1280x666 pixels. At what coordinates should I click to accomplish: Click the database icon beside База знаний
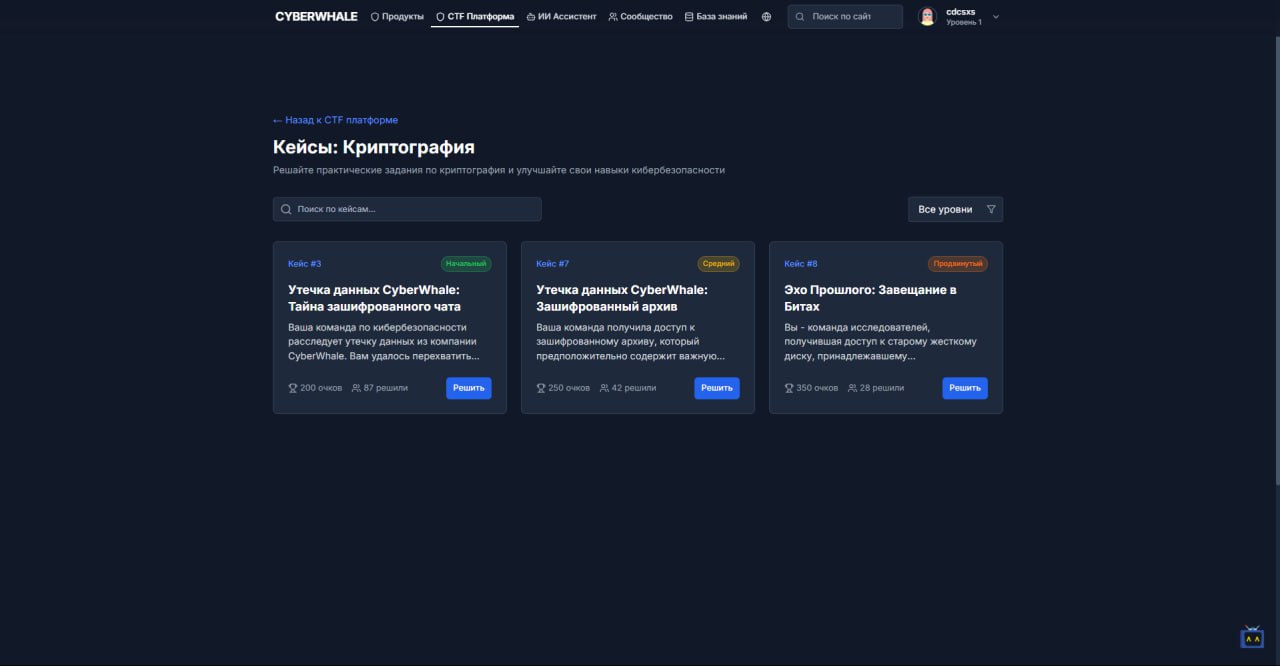[689, 17]
